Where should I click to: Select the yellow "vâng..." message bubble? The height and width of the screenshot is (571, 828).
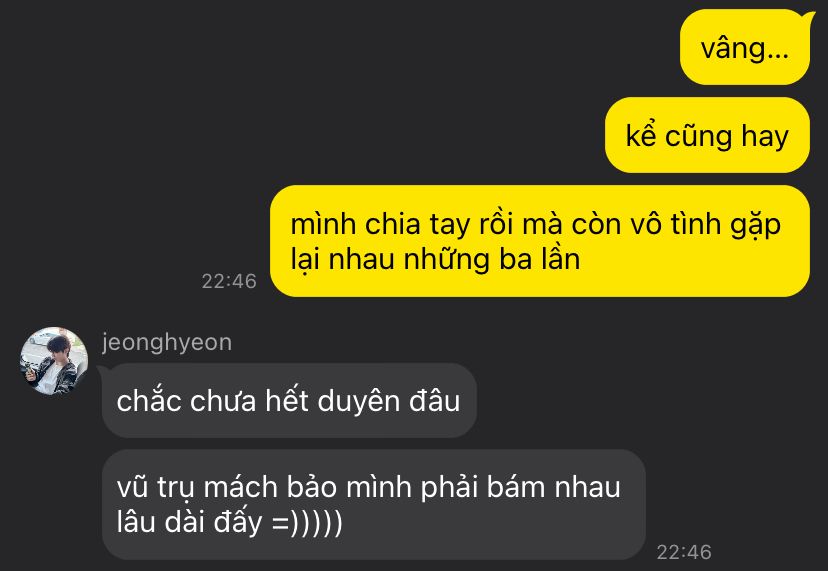745,48
